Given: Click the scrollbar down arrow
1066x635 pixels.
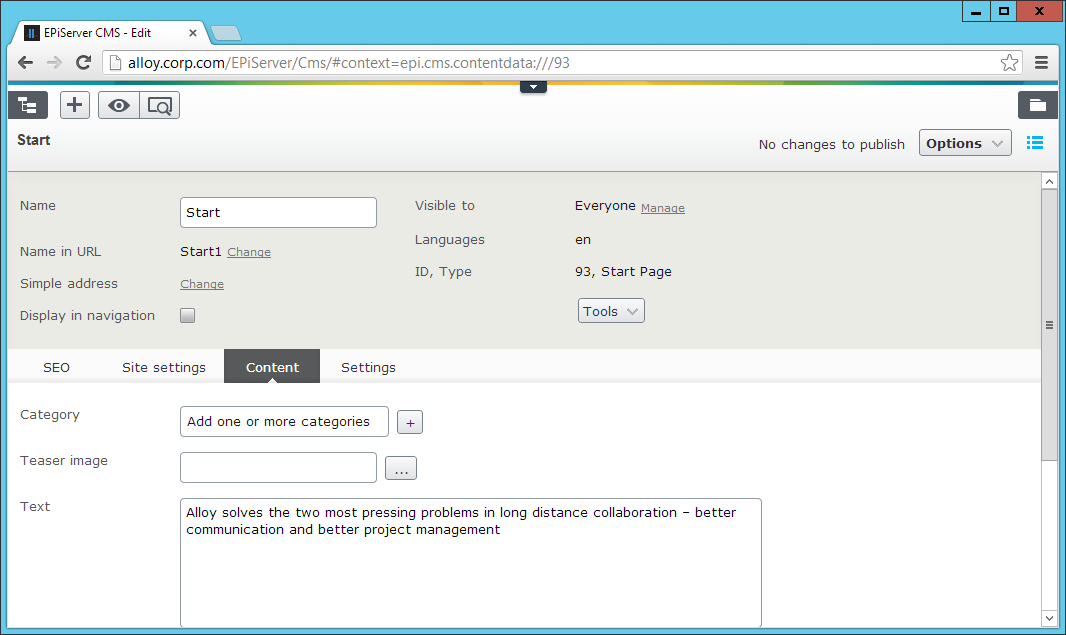Looking at the screenshot, I should pyautogui.click(x=1049, y=619).
